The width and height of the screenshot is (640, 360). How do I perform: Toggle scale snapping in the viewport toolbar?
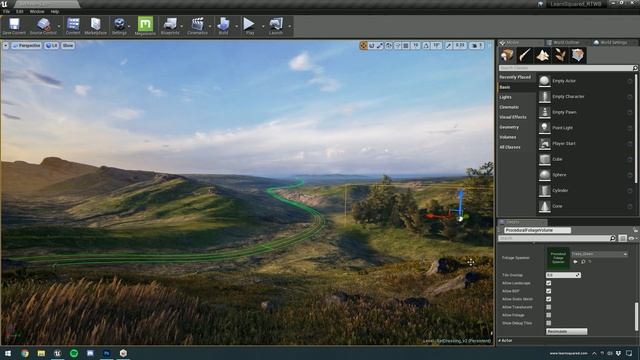point(449,45)
